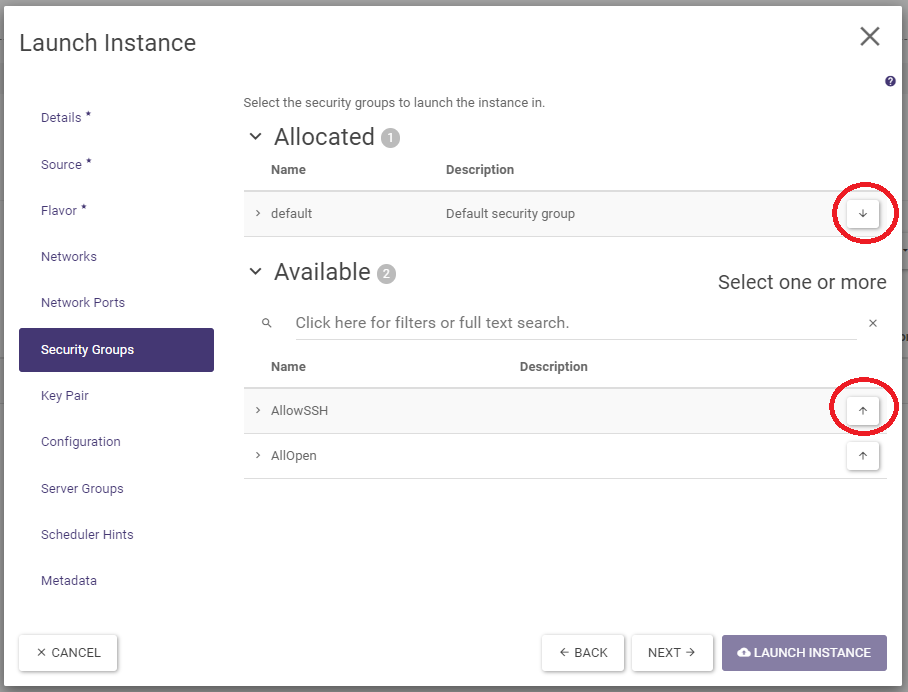
Task: Expand the AllowSSH row details
Action: [x=257, y=410]
